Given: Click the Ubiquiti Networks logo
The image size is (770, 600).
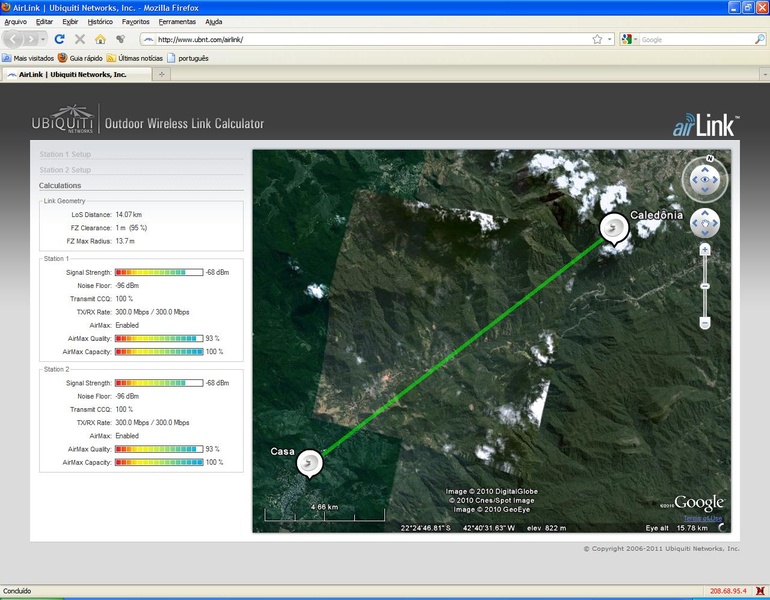Looking at the screenshot, I should click(62, 120).
